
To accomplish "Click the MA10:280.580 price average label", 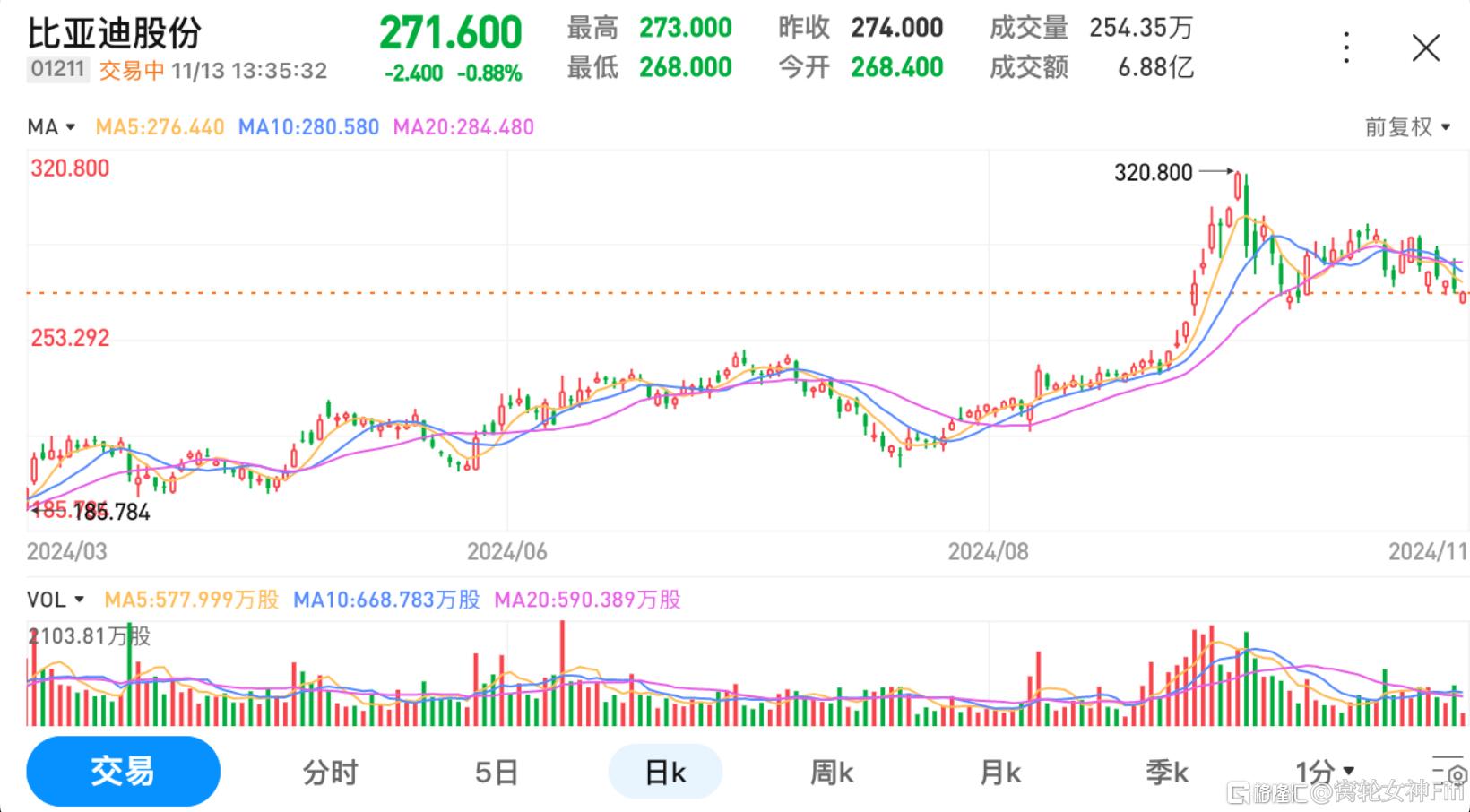I will [x=308, y=127].
